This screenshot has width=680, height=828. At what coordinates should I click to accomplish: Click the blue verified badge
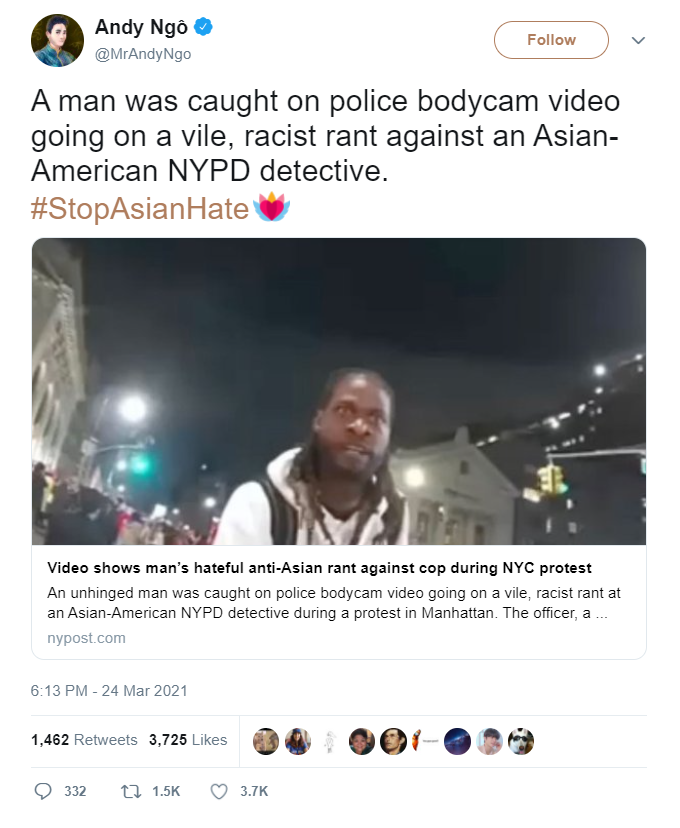[204, 26]
